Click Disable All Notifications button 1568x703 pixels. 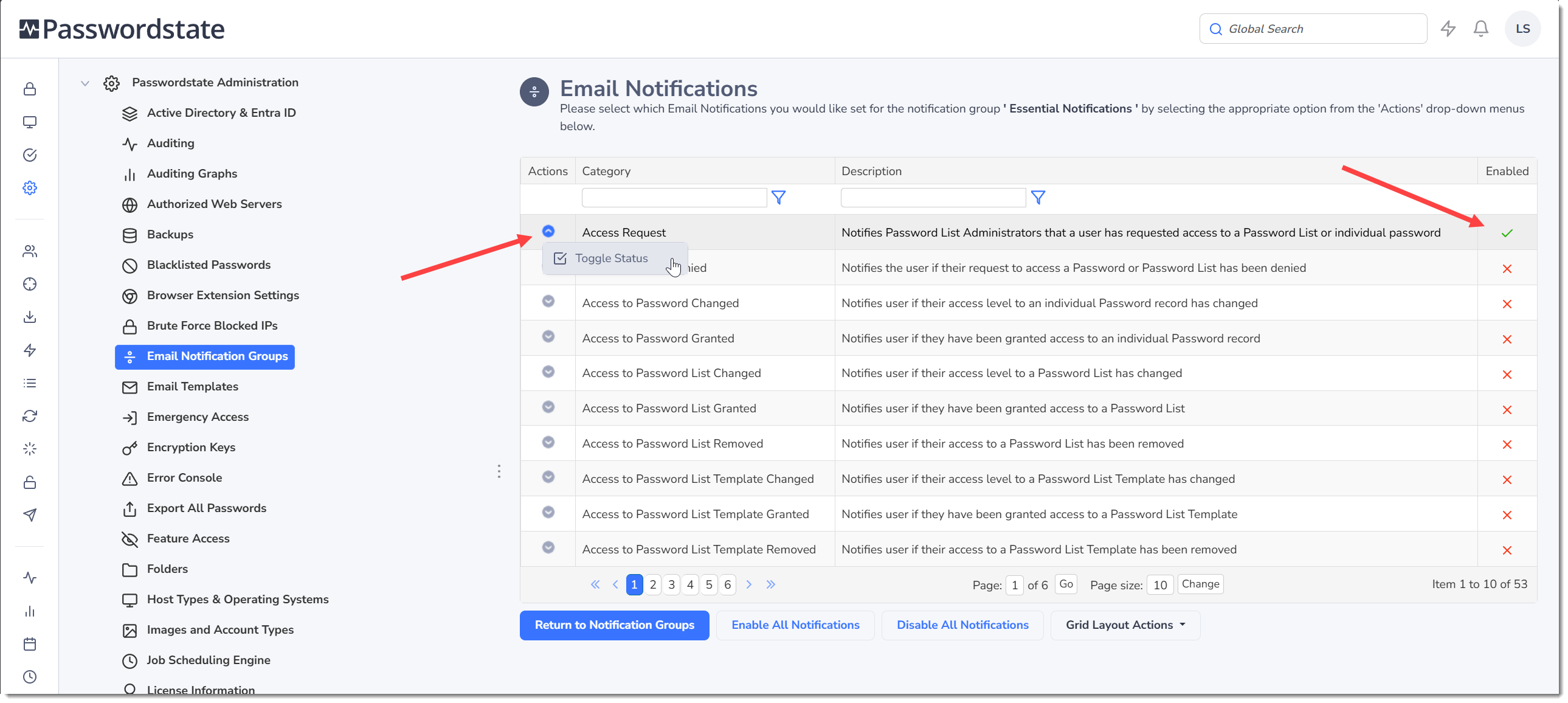pyautogui.click(x=962, y=625)
